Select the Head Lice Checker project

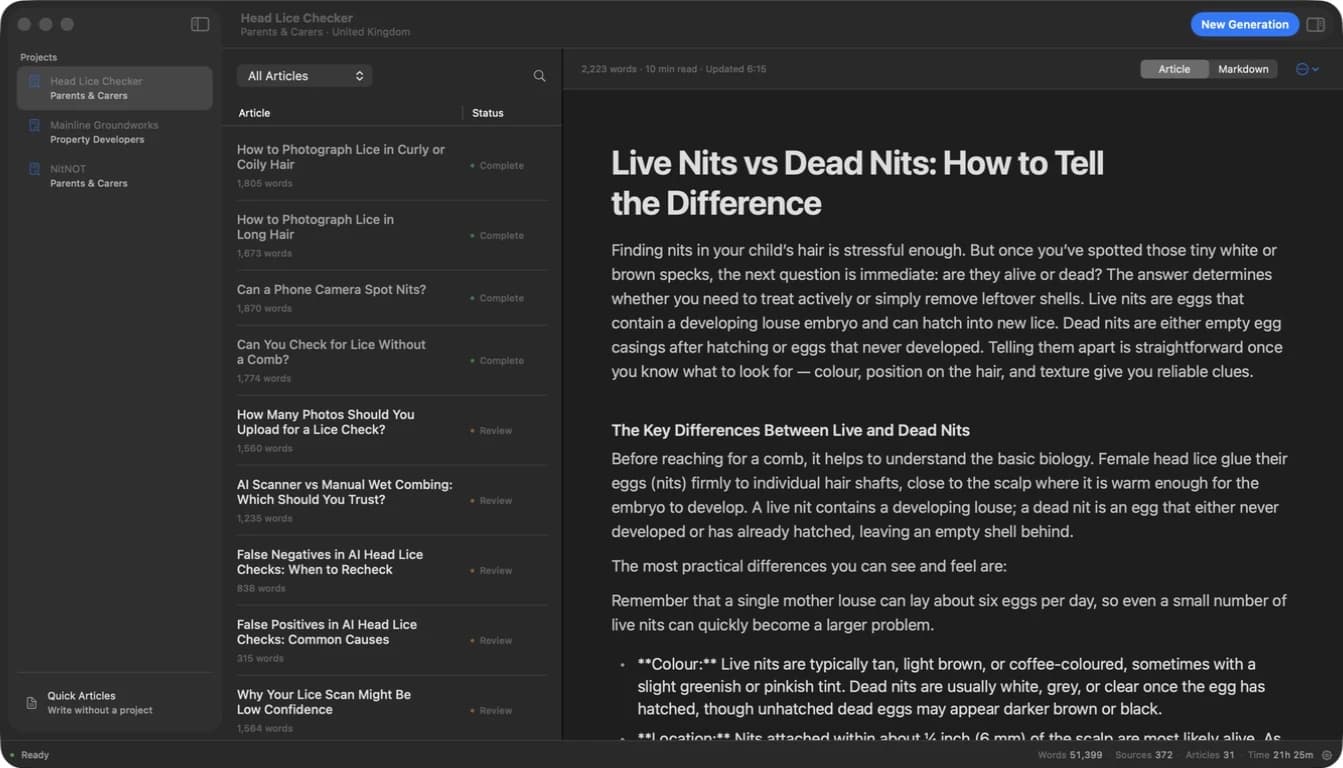(x=115, y=88)
